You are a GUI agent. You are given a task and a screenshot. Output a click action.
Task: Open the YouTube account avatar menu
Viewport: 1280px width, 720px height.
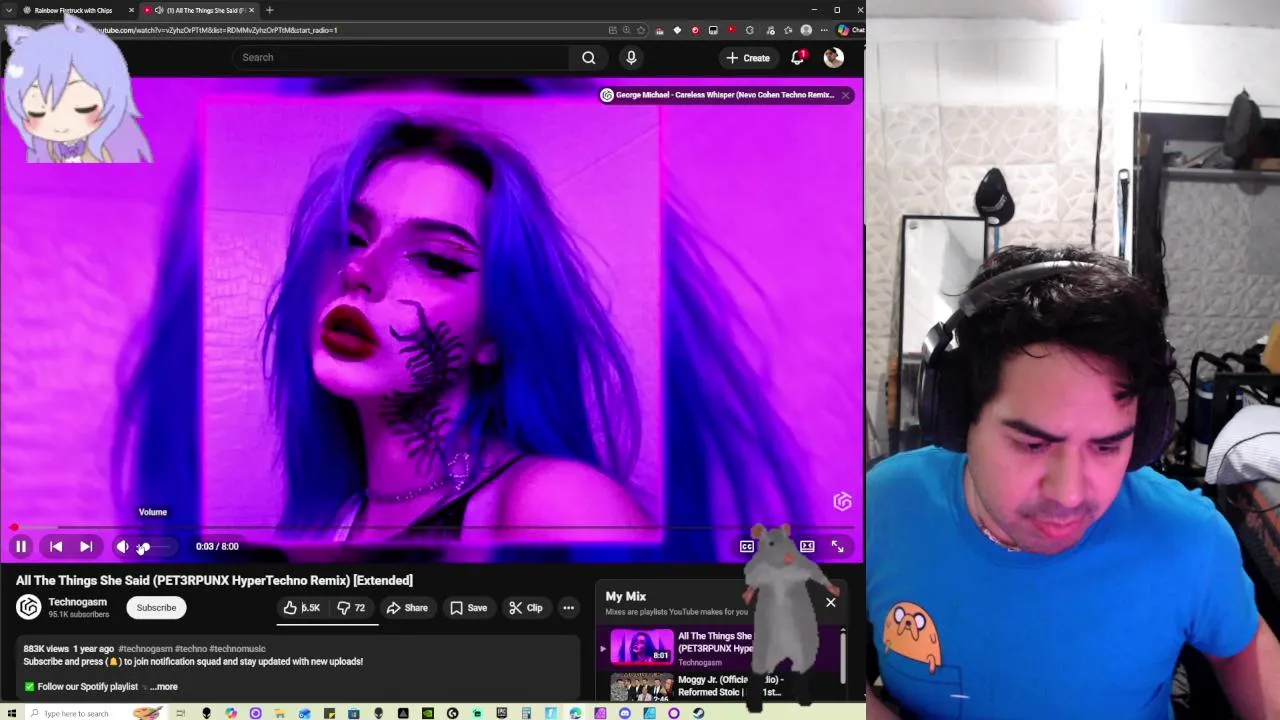tap(834, 58)
